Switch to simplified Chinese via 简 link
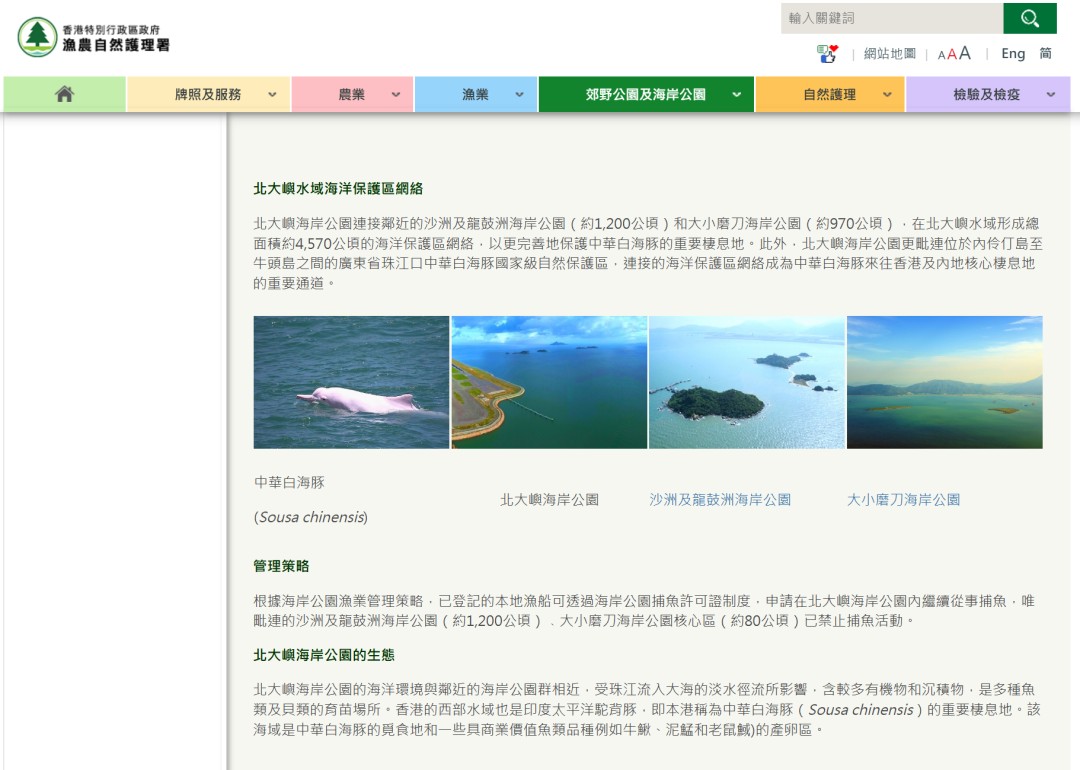The width and height of the screenshot is (1080, 770). tap(1045, 54)
